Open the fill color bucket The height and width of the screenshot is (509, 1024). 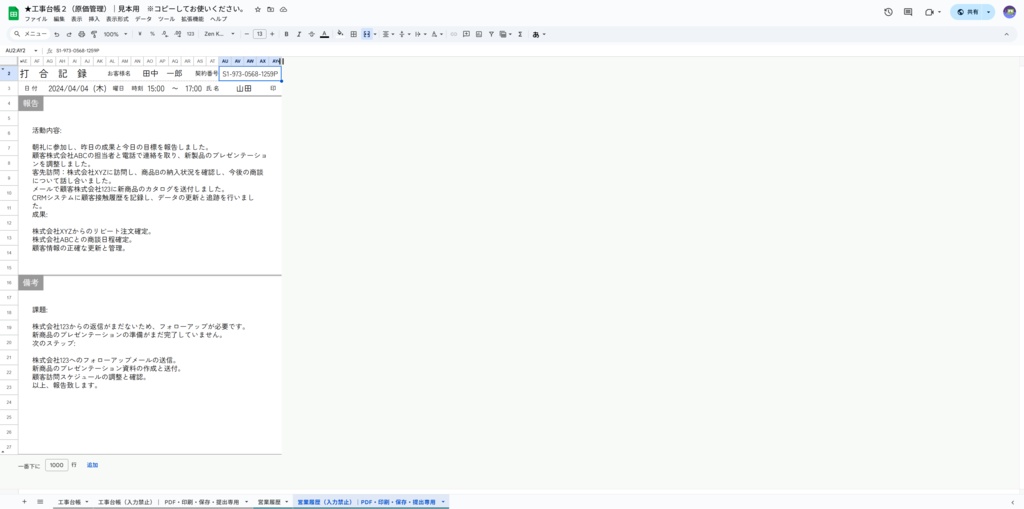tap(340, 34)
